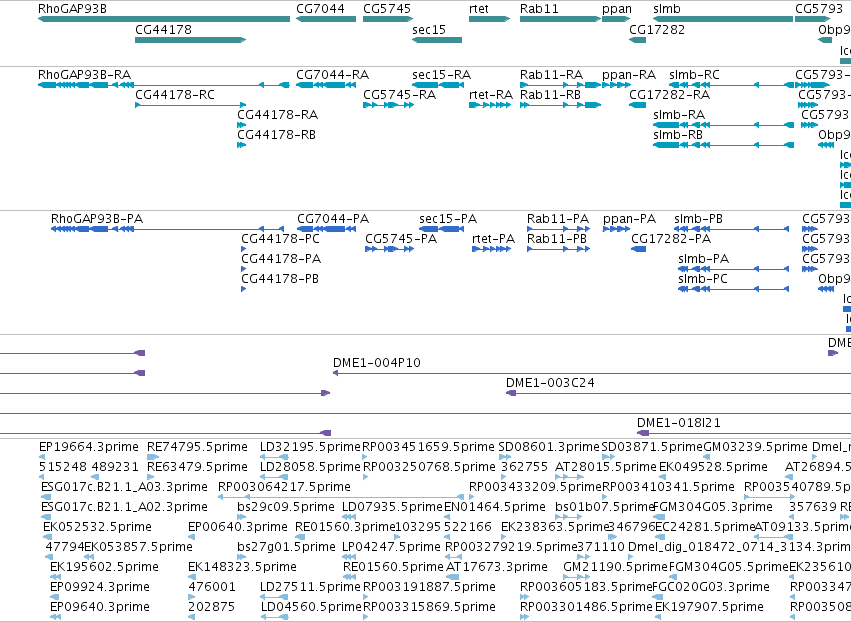
Task: Select transcript sec15-RA label
Action: [x=441, y=74]
